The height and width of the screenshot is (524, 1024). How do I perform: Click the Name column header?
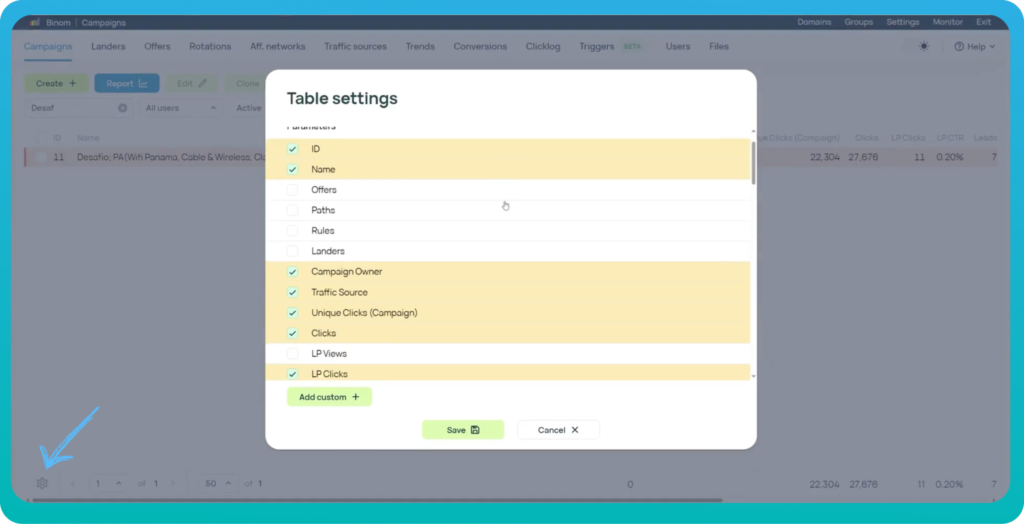coord(88,138)
